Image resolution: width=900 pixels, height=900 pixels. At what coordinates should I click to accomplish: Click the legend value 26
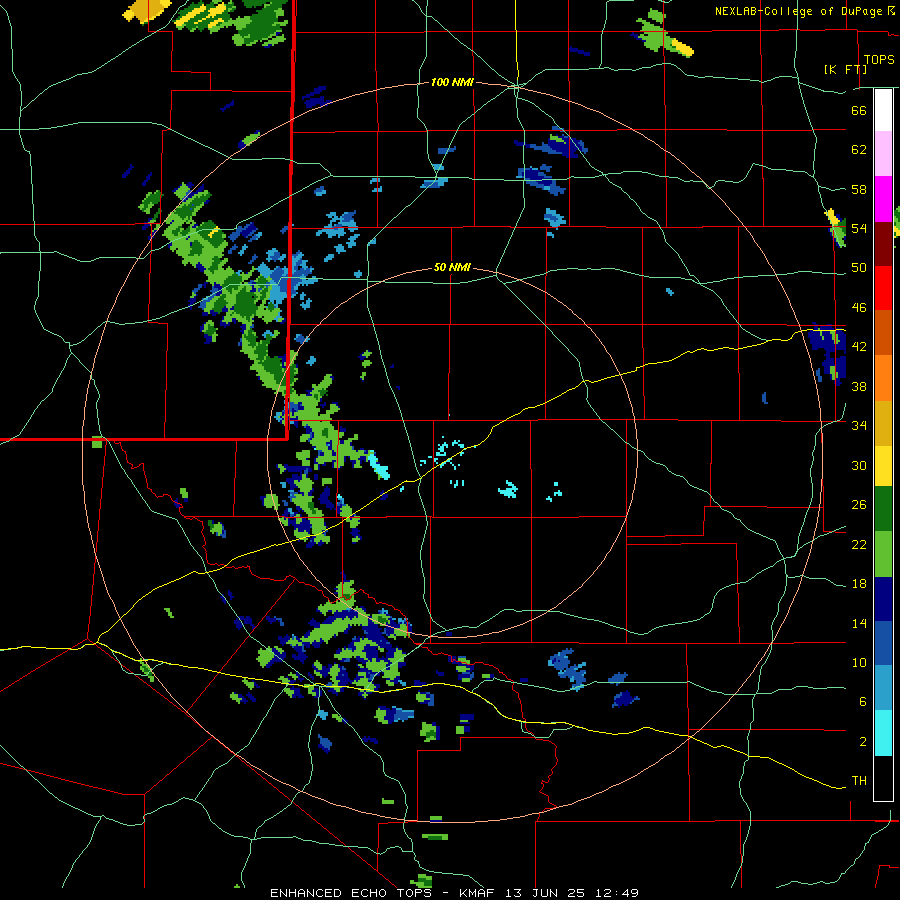coord(859,505)
